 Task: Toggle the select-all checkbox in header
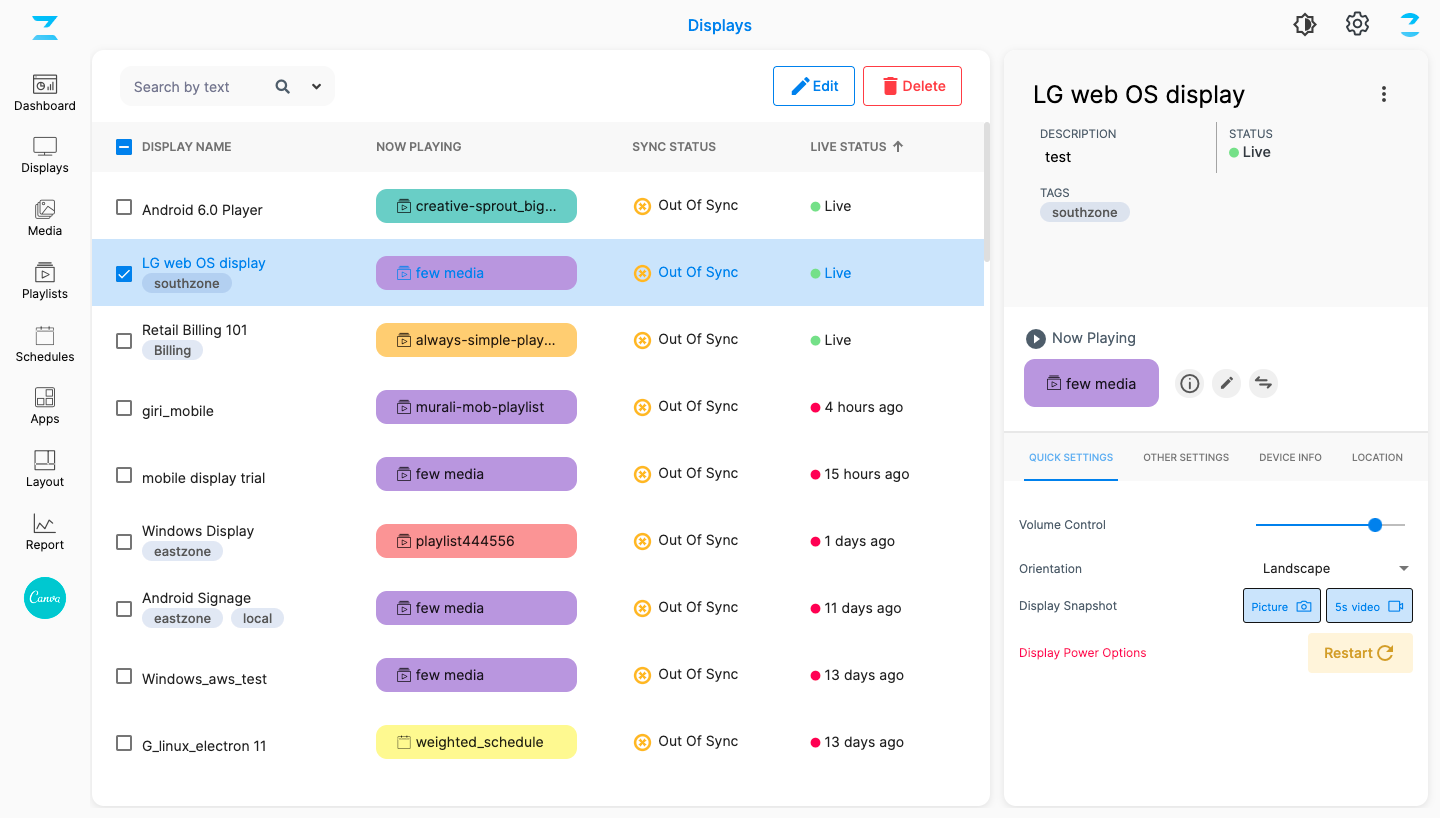(x=124, y=147)
